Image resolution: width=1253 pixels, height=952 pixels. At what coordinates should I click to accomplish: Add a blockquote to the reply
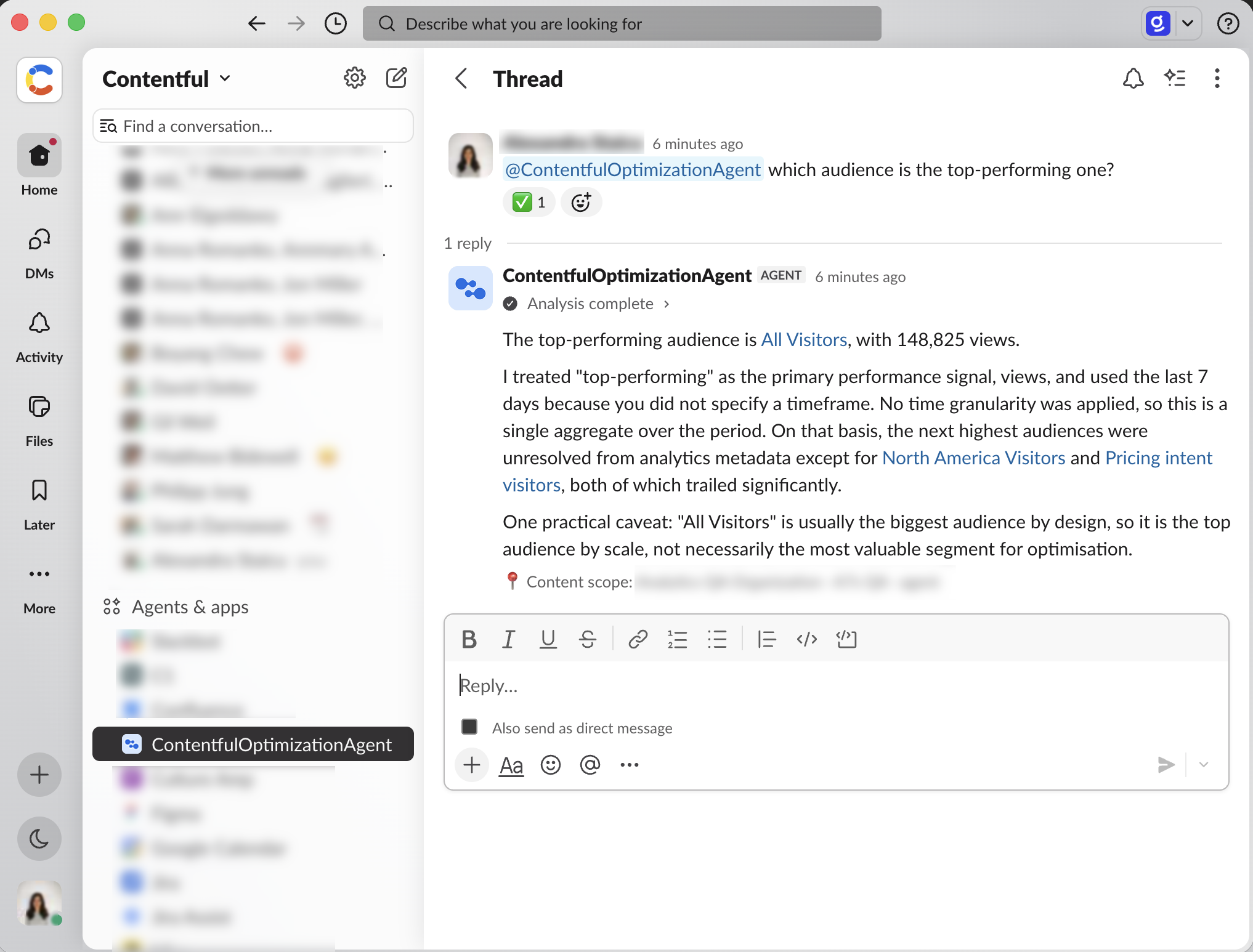[767, 639]
